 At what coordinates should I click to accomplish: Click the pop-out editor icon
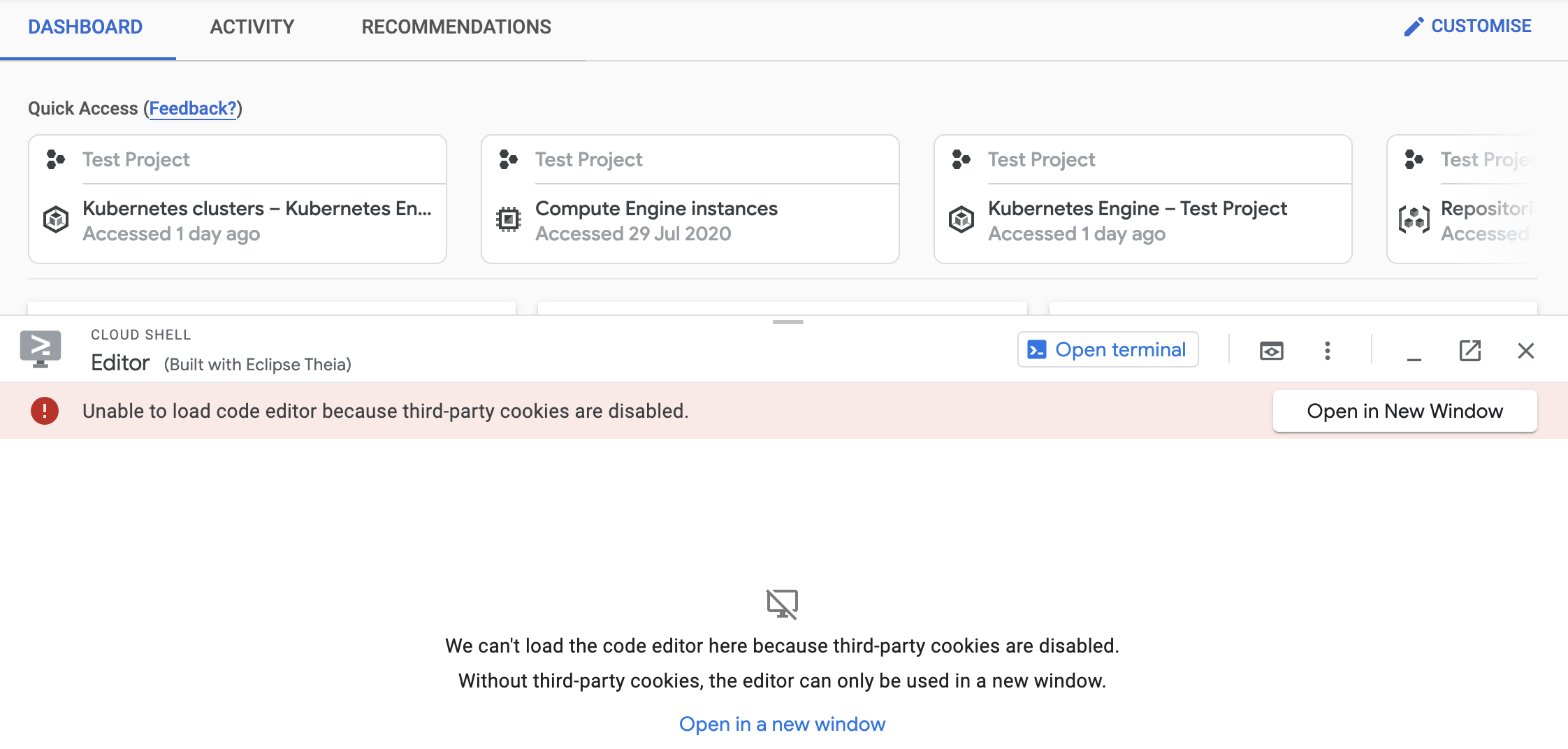1469,350
